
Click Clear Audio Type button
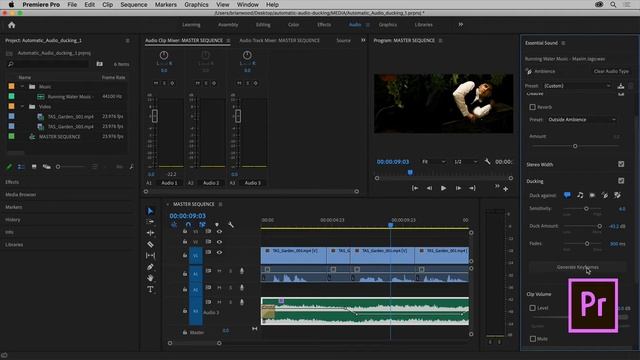click(611, 71)
